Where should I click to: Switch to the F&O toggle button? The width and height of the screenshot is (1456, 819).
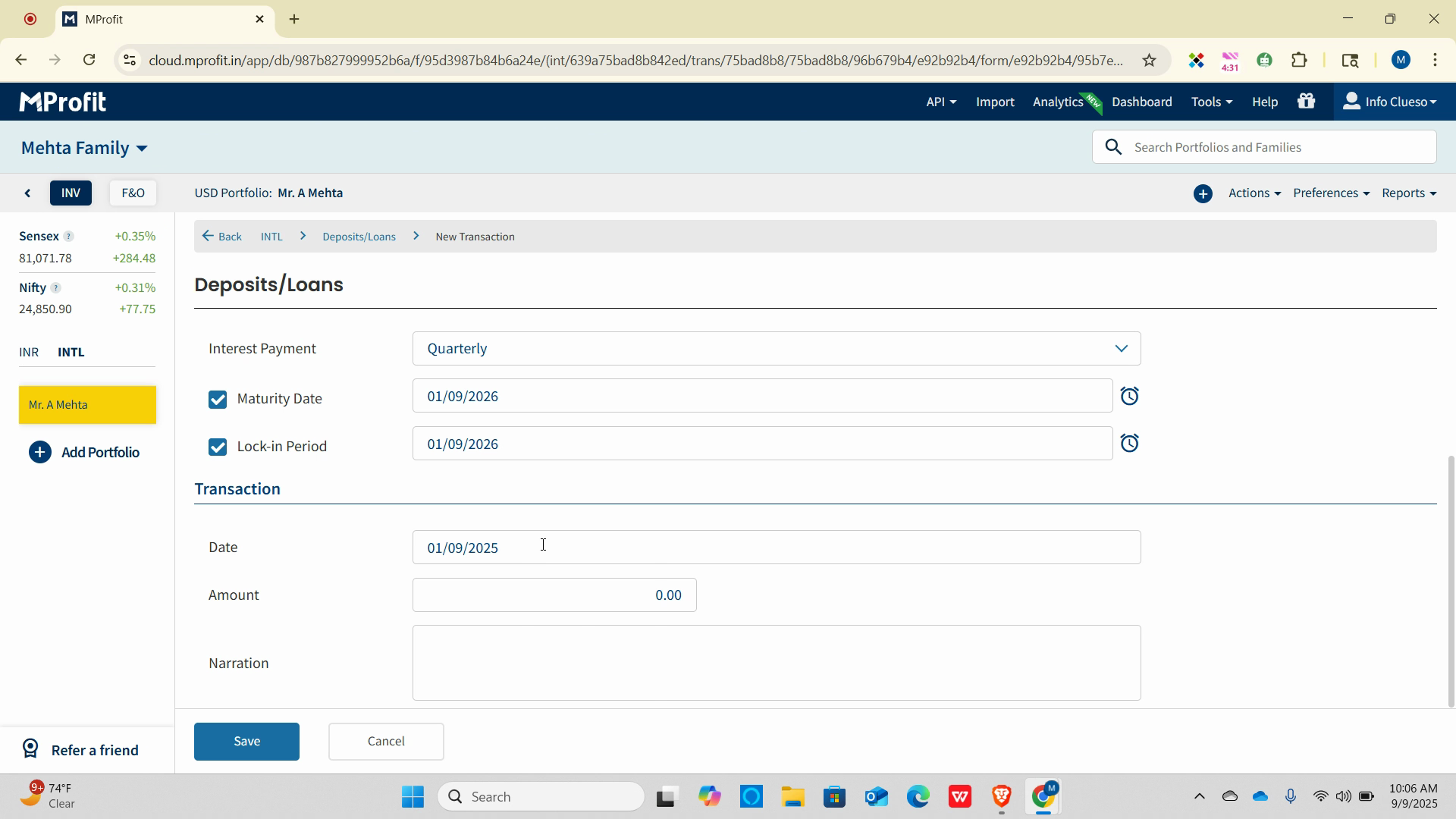133,193
